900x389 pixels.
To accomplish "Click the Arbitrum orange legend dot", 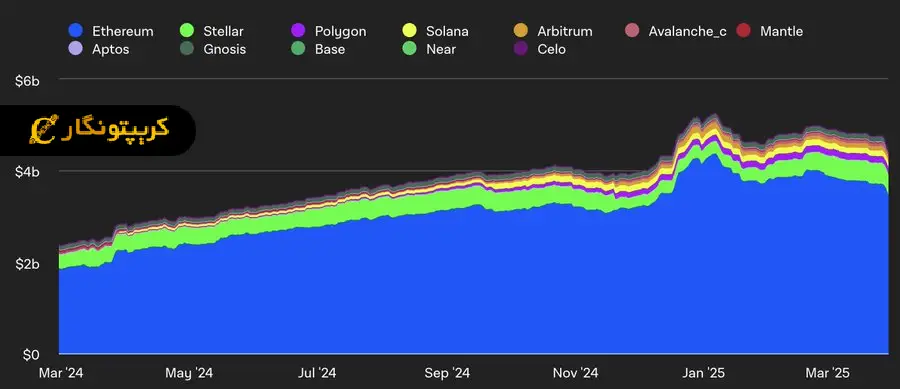I will pyautogui.click(x=521, y=31).
